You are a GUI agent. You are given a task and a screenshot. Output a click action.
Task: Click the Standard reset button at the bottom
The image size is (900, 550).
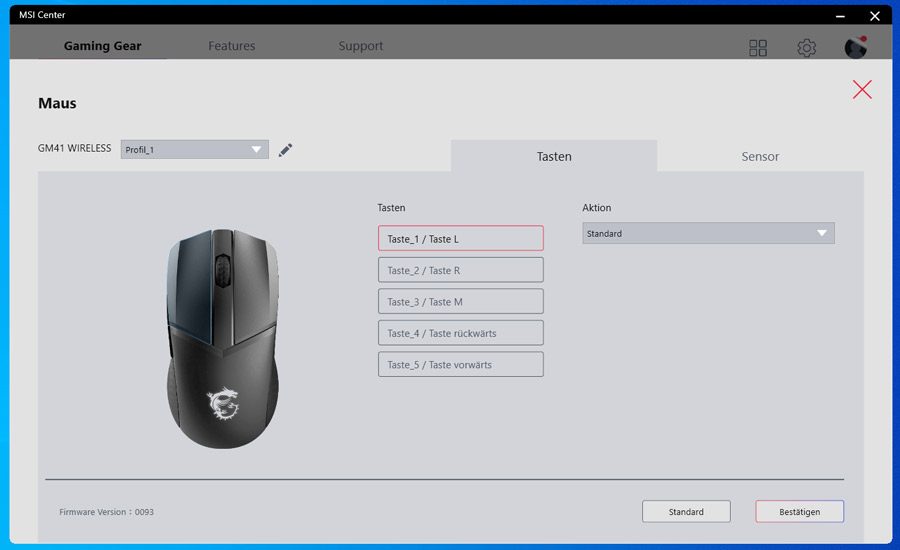click(686, 512)
